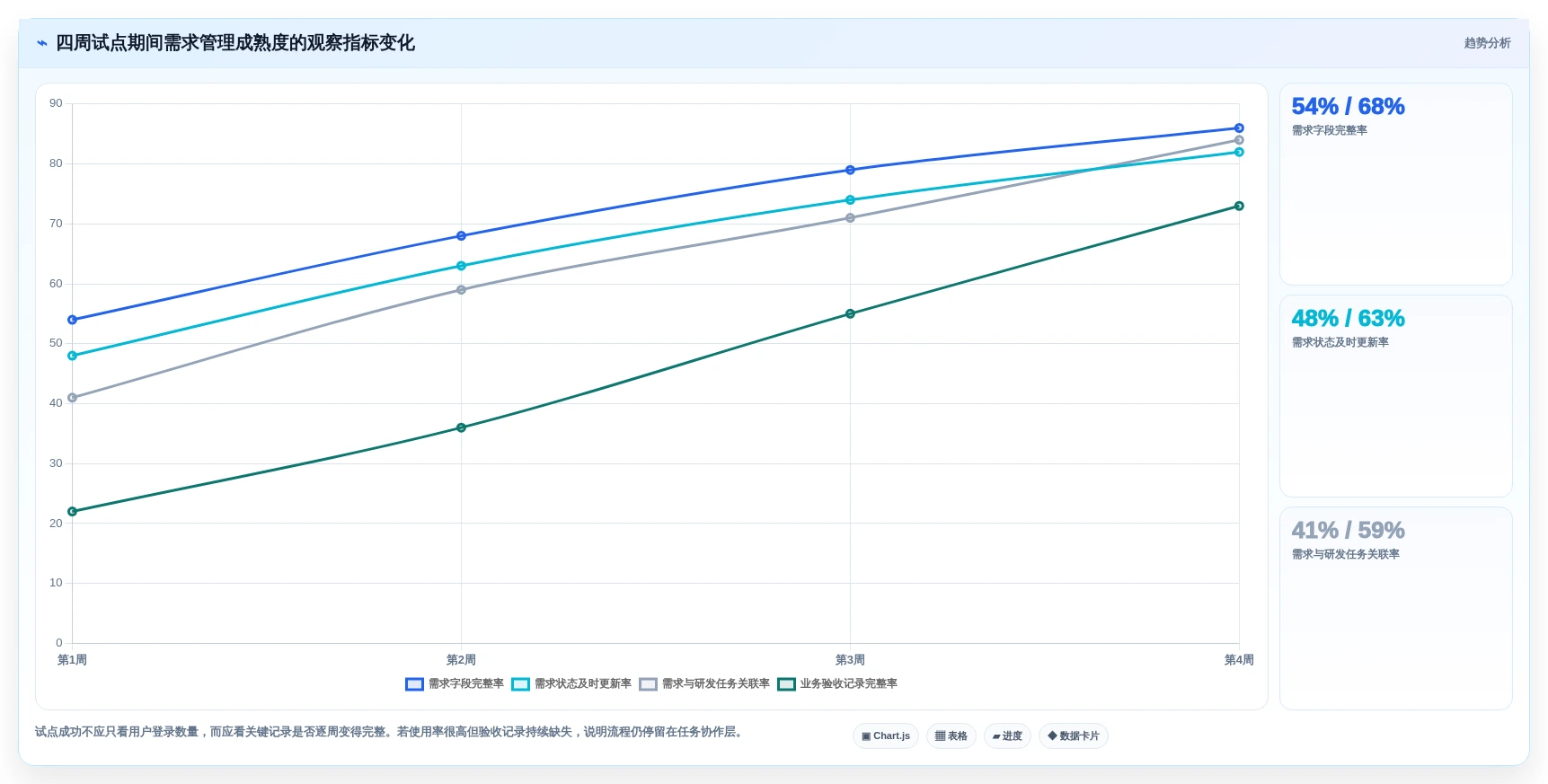Toggle the 需求状态及时更新率 legend item
Viewport: 1548px width, 784px height.
point(571,684)
